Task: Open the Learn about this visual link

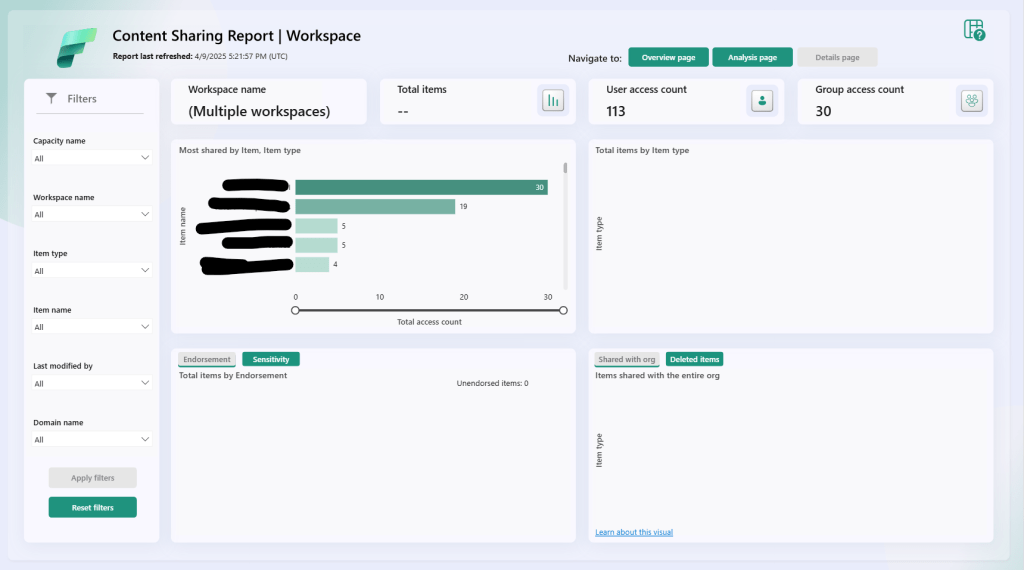Action: click(634, 532)
